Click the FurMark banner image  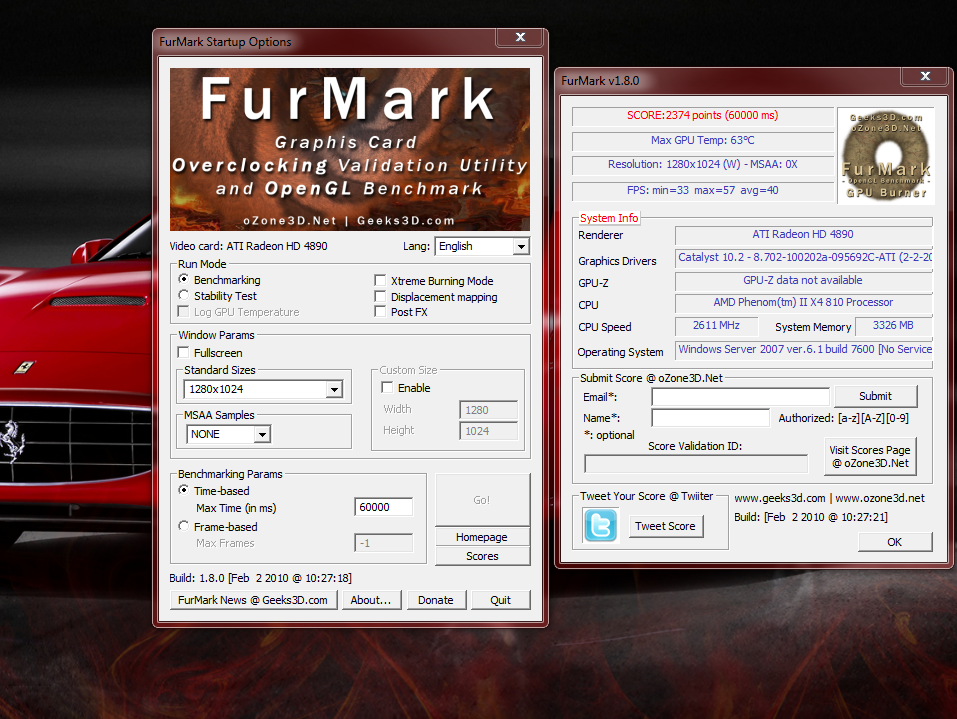tap(350, 150)
